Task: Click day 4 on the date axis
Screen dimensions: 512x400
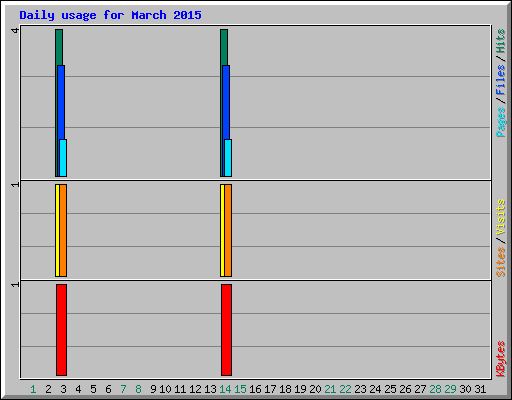Action: pos(78,389)
